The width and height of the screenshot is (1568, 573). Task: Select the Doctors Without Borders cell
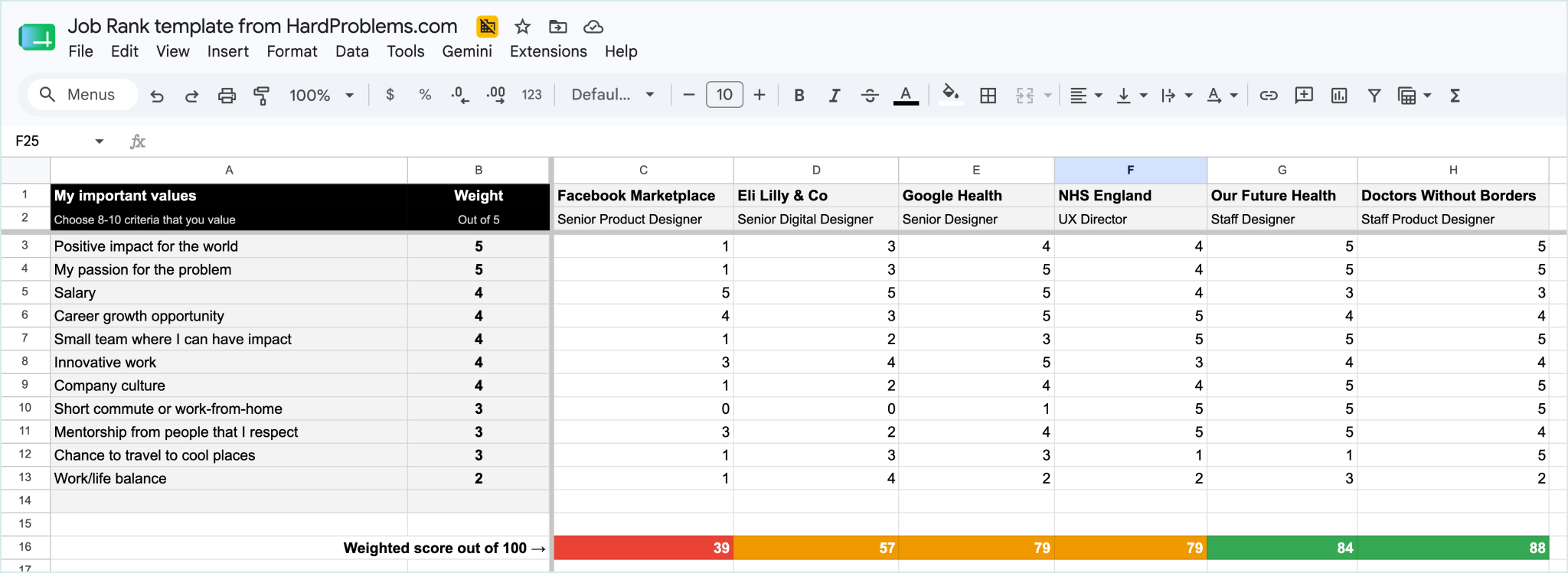pos(1452,195)
